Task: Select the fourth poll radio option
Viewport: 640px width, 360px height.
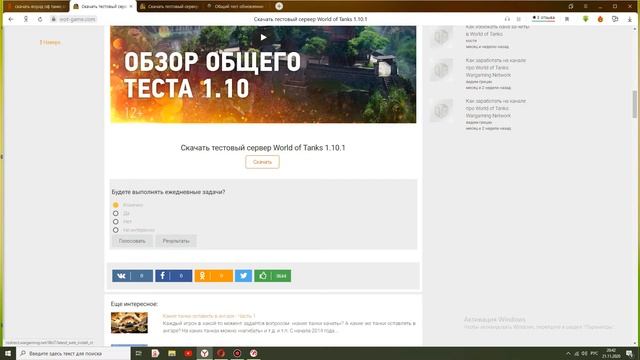Action: 116,230
